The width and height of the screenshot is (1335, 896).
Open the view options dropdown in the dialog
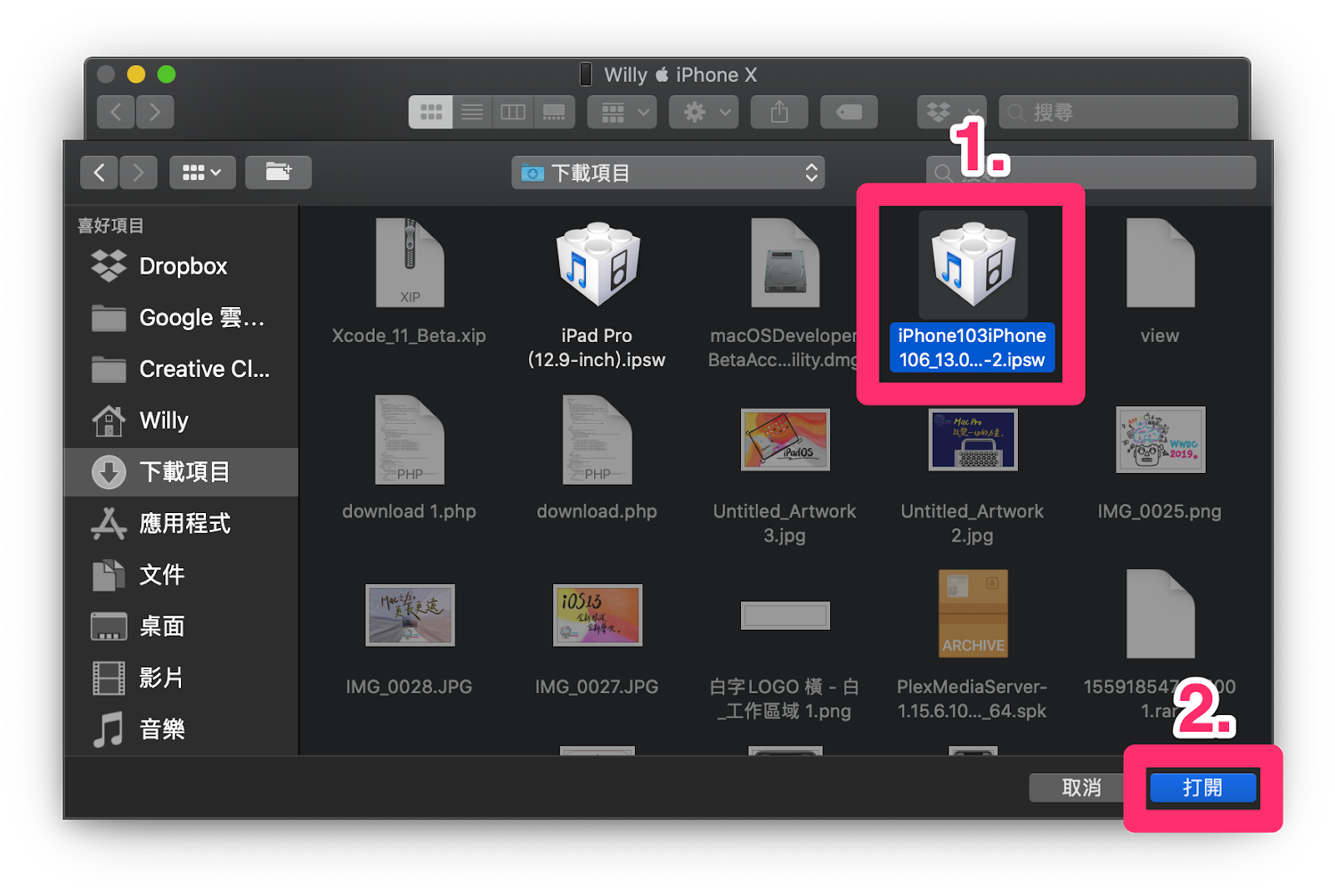click(x=202, y=173)
